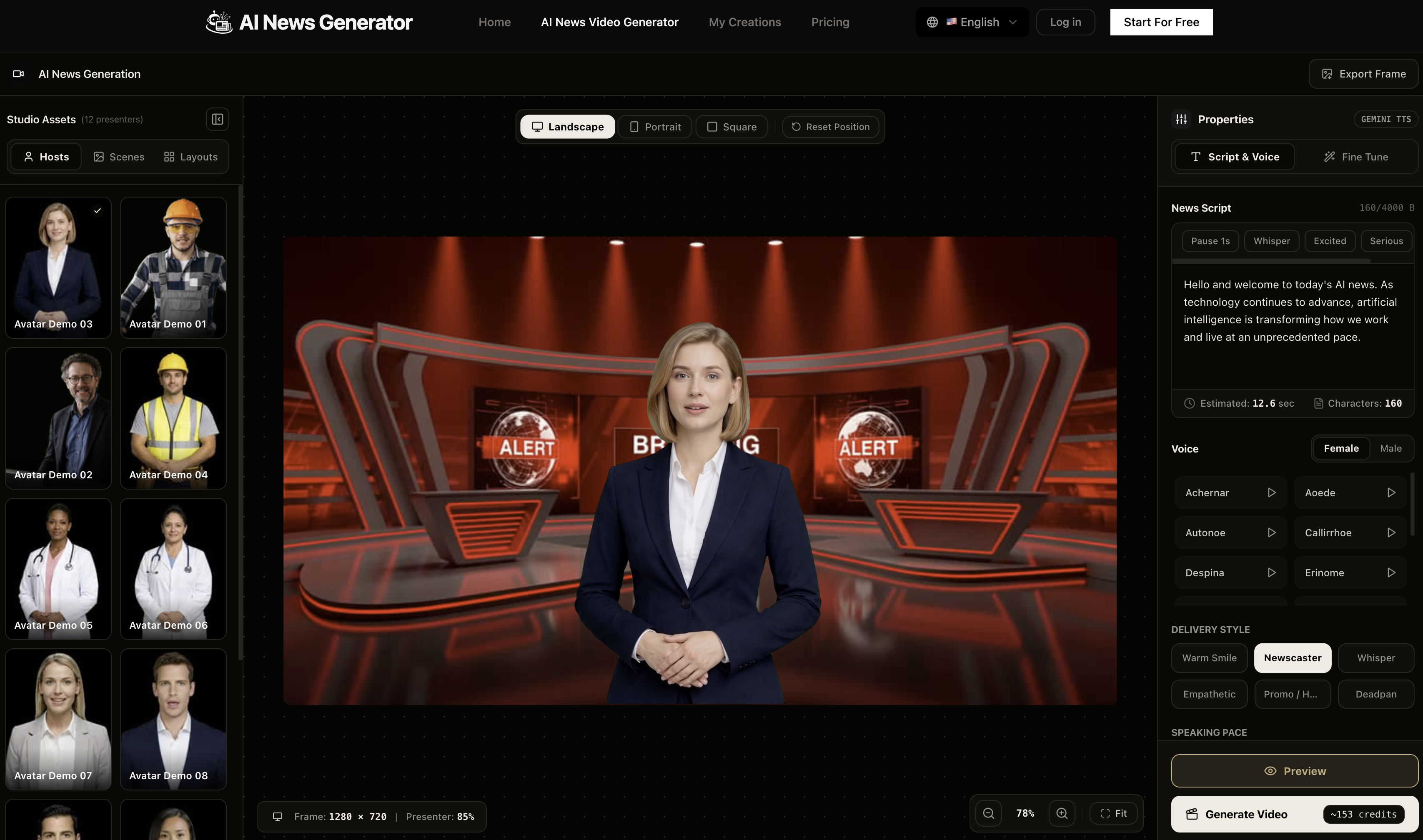1423x840 pixels.
Task: Select Square orientation
Action: [x=732, y=127]
